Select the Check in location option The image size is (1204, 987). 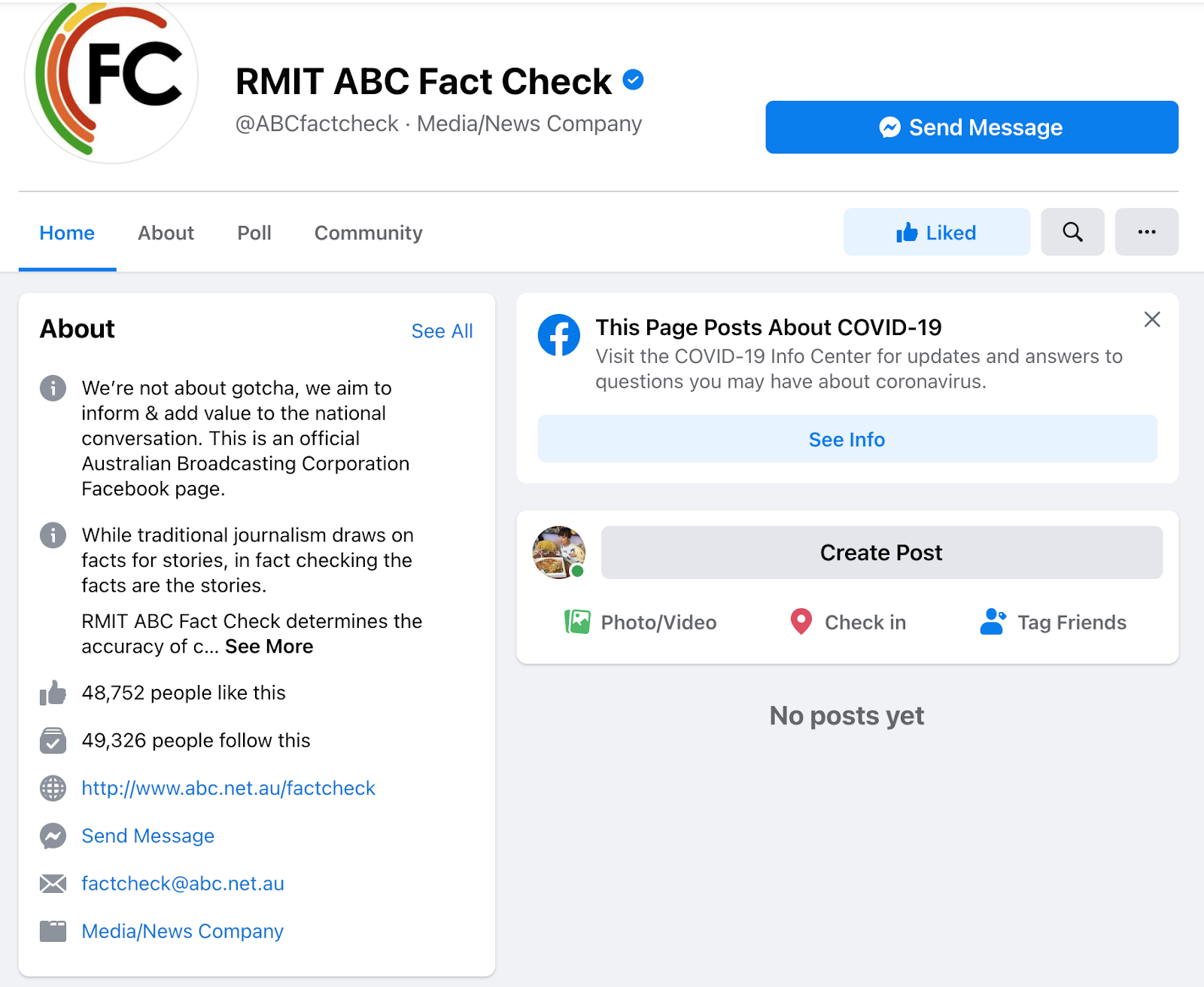[847, 622]
